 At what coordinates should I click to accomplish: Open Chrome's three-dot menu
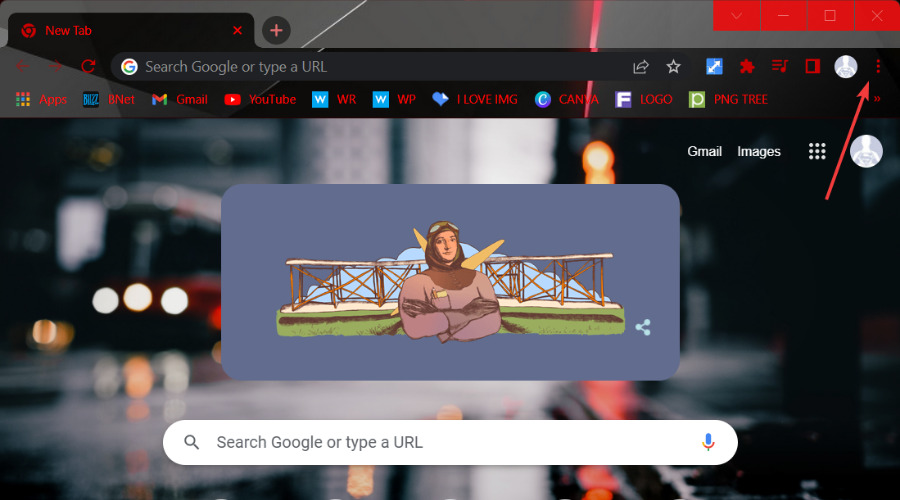pyautogui.click(x=878, y=67)
